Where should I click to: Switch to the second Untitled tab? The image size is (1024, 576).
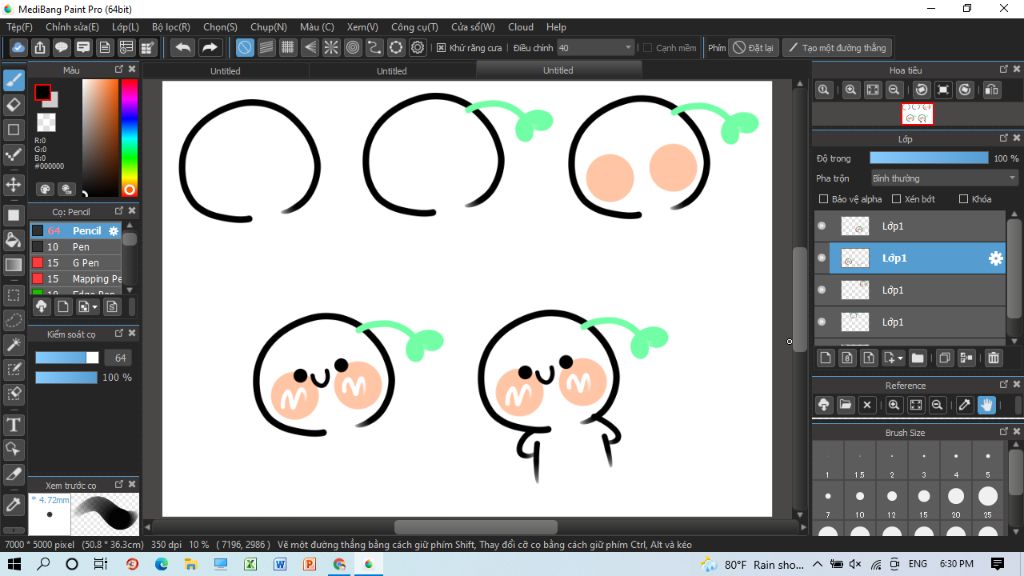[392, 71]
